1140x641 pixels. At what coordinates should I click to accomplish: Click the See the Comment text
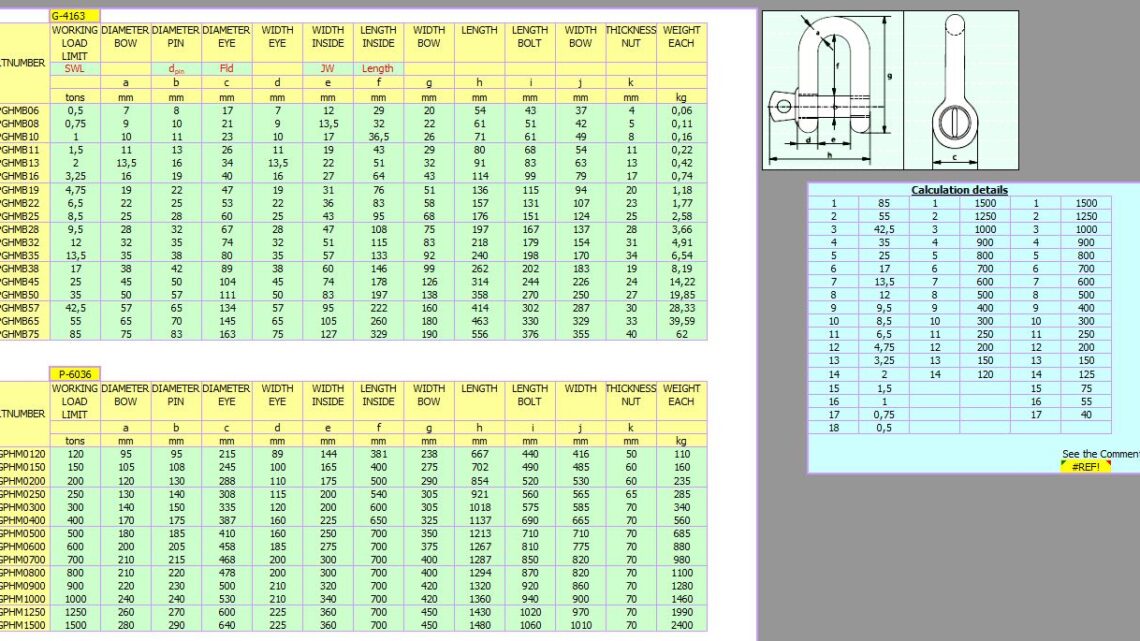click(x=1101, y=453)
